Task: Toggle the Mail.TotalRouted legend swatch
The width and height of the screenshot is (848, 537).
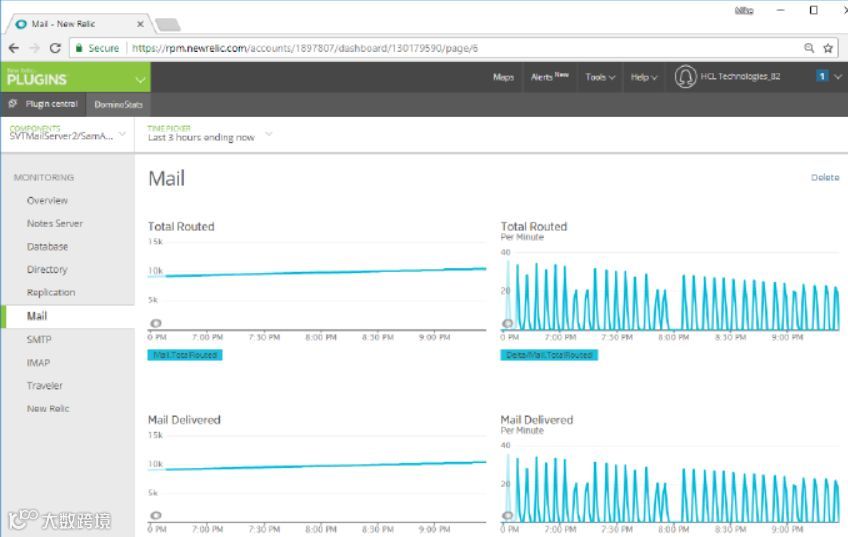Action: 185,355
